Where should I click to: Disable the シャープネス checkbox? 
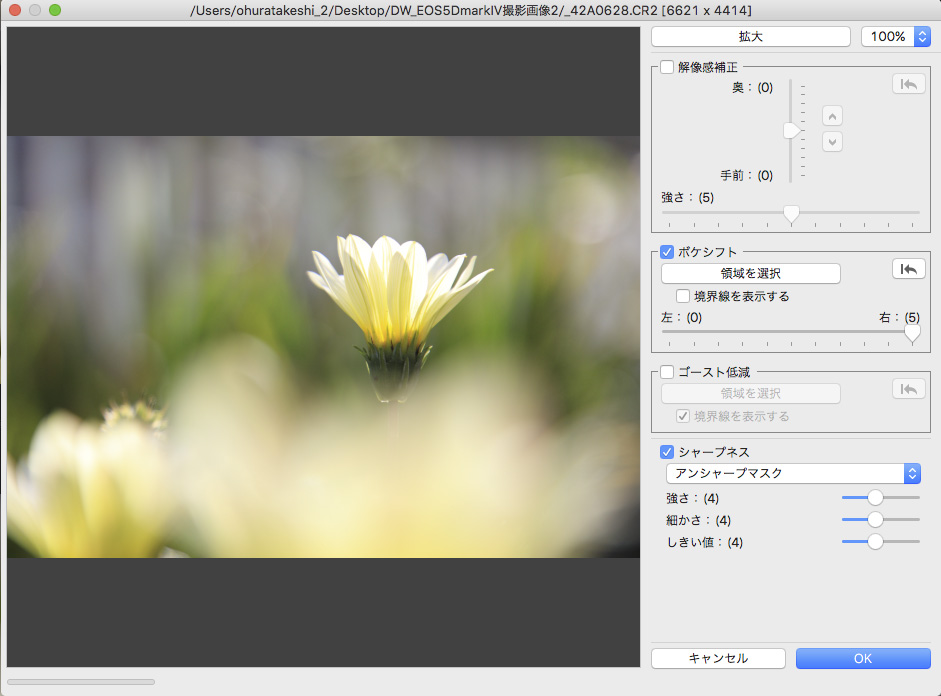(667, 452)
